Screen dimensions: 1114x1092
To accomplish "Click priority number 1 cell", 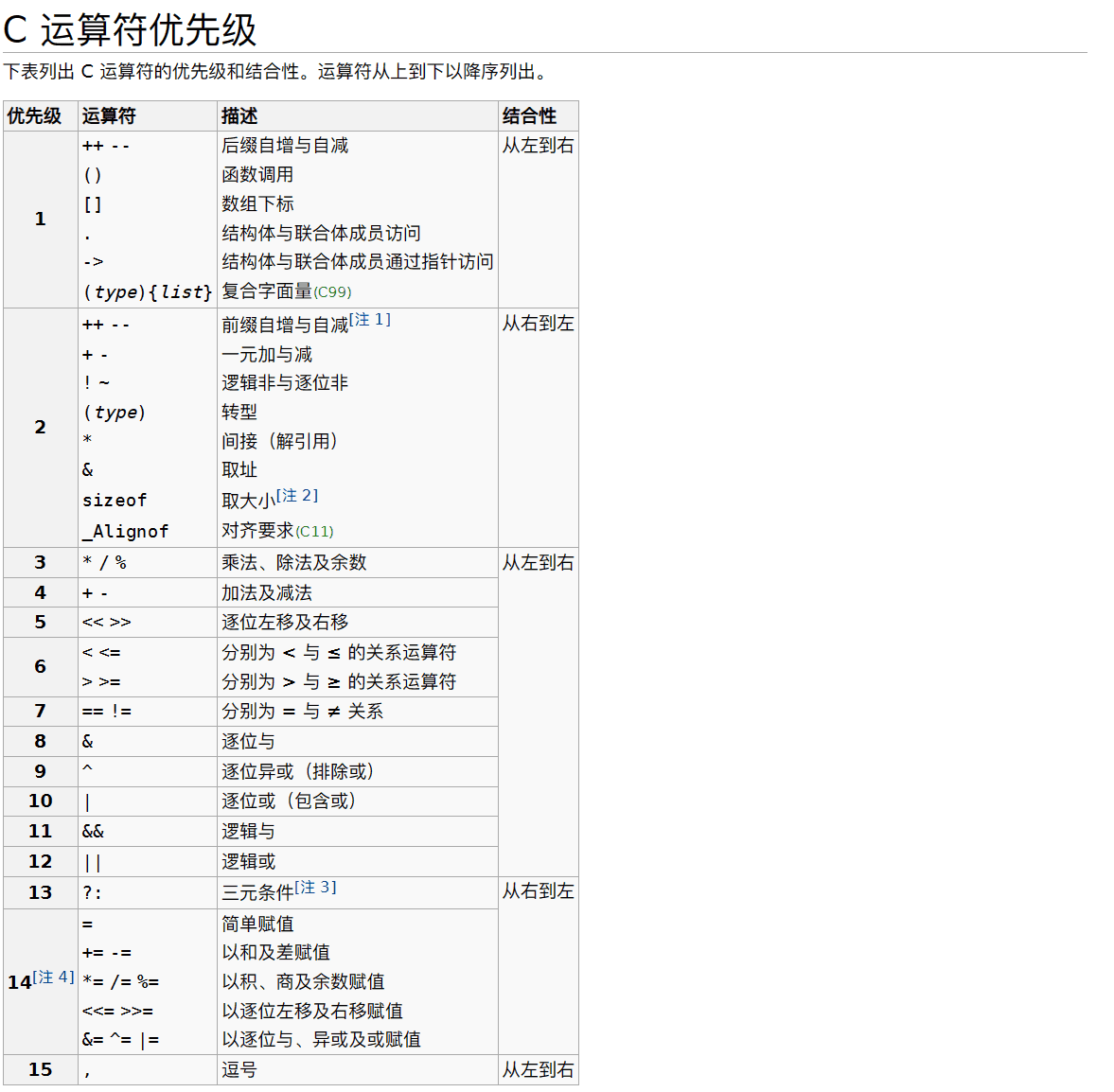I will (41, 220).
